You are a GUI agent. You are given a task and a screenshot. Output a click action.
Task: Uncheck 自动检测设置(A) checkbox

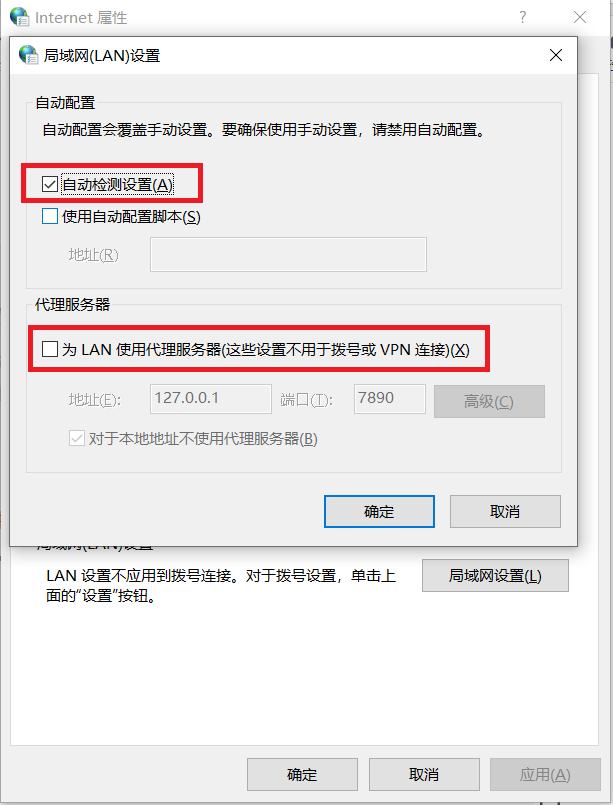point(50,184)
